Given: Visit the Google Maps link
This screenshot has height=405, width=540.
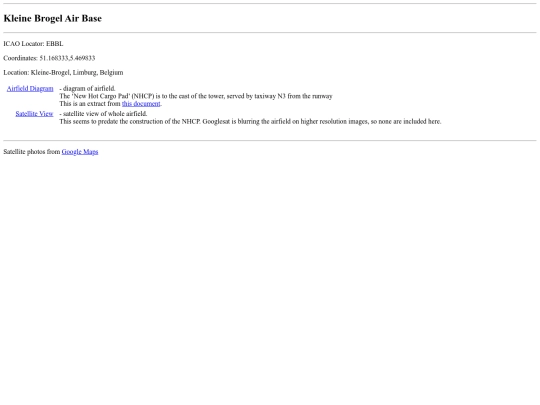Looking at the screenshot, I should [80, 152].
